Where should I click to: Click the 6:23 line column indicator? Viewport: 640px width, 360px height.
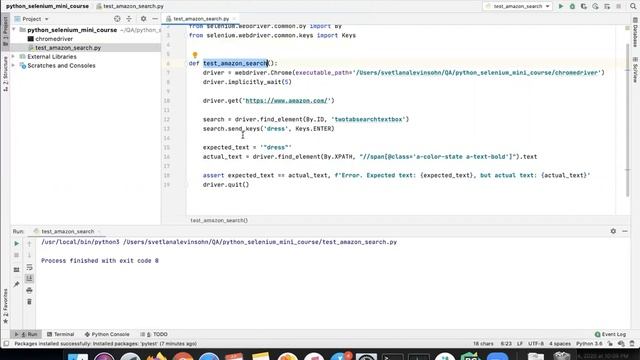506,344
